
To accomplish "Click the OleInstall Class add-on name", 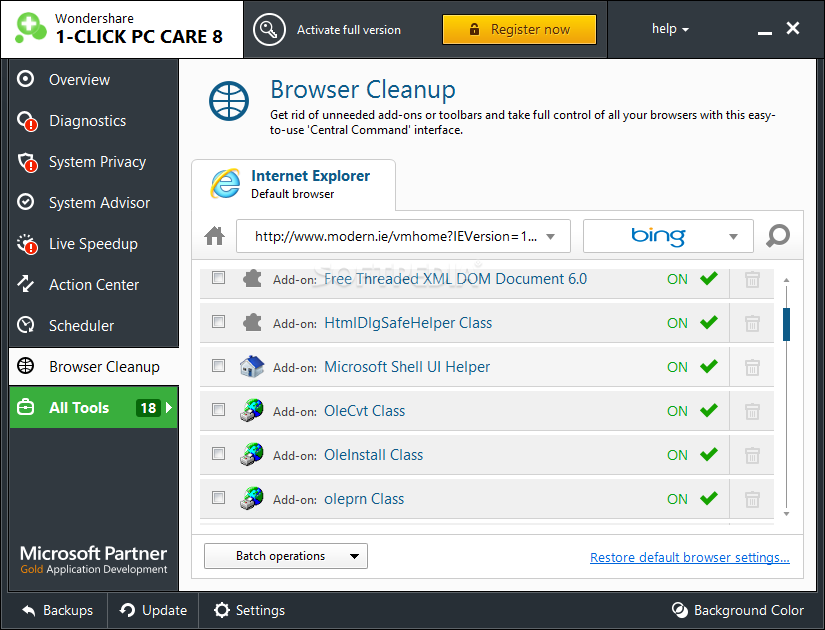I will click(373, 455).
